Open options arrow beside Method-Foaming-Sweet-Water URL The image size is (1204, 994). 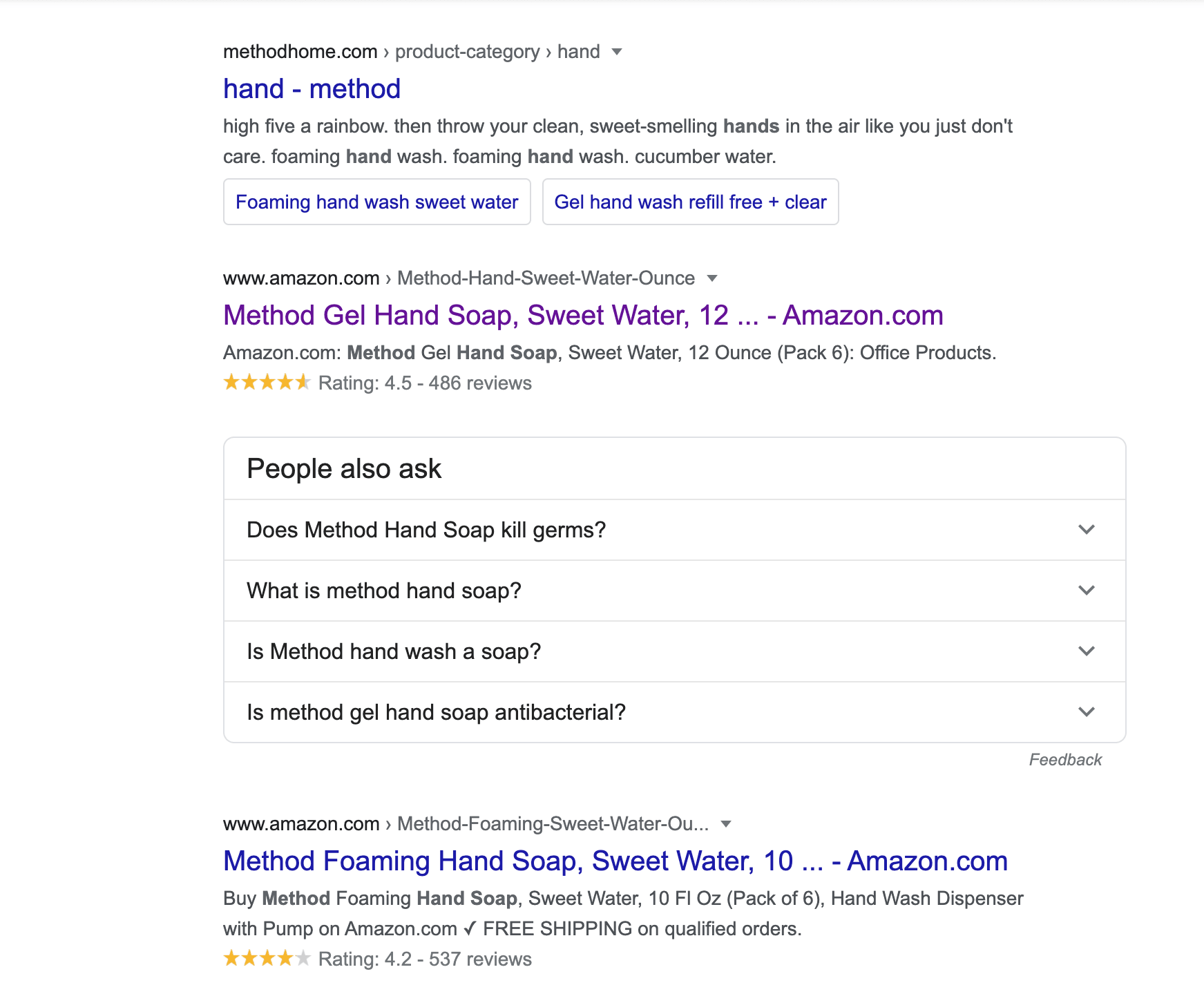tap(726, 824)
